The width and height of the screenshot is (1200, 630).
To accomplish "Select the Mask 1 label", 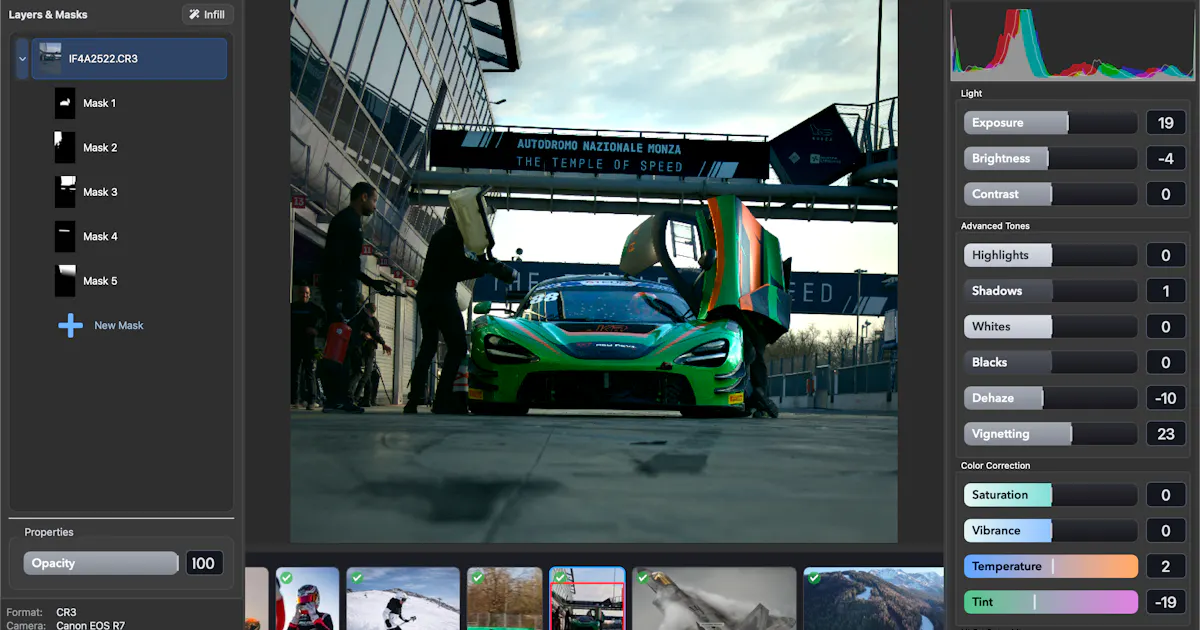I will (99, 103).
